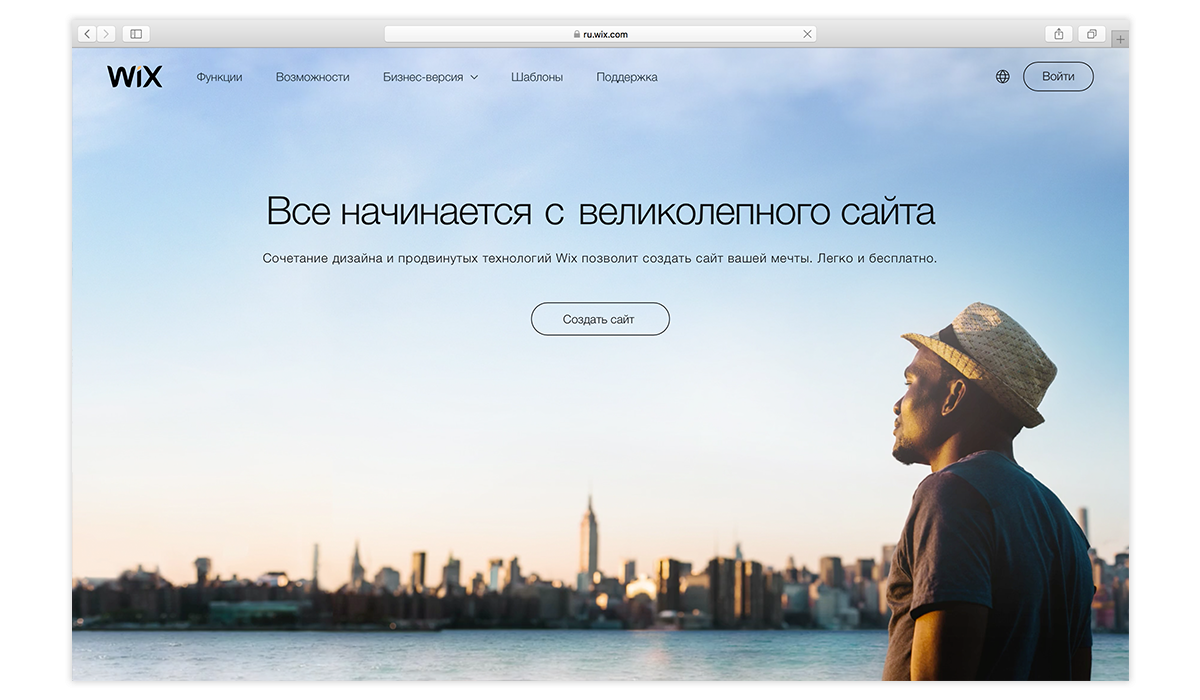The height and width of the screenshot is (700, 1200).
Task: Go to the Шаблоны page
Action: pos(537,77)
